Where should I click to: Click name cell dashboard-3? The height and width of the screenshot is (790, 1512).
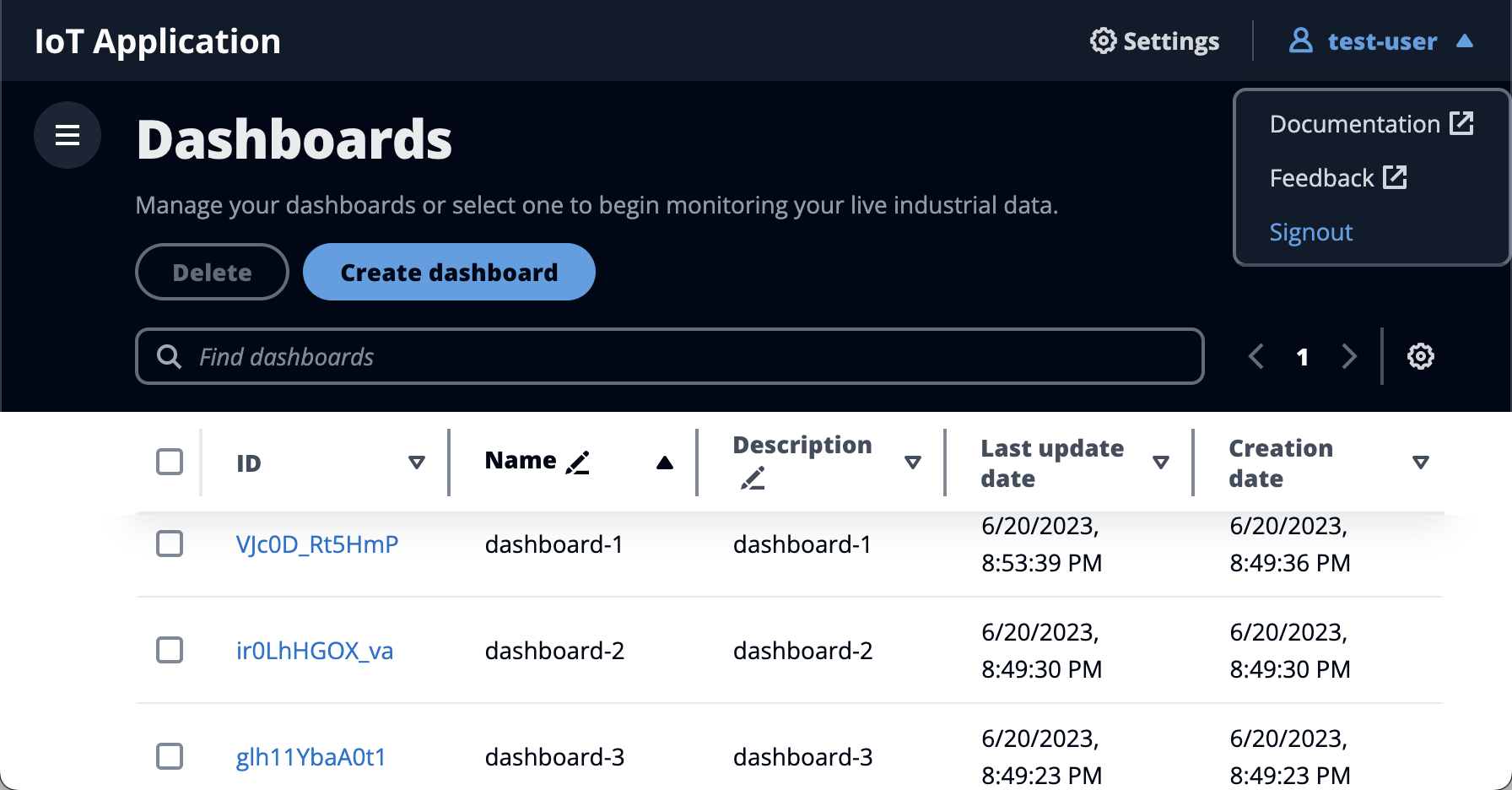554,757
